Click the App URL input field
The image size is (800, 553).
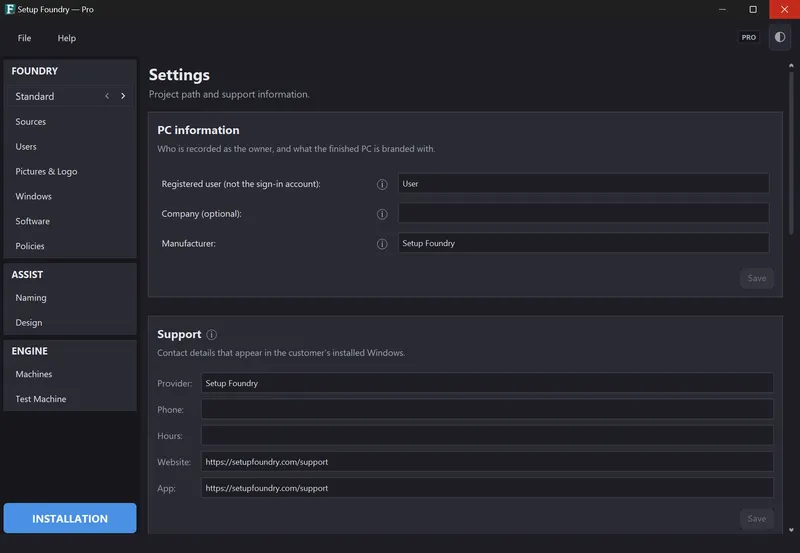pyautogui.click(x=487, y=488)
